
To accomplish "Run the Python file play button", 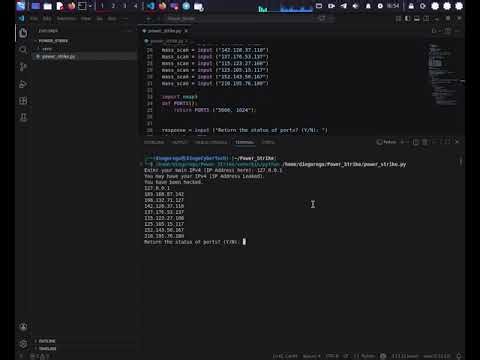I will 434,31.
